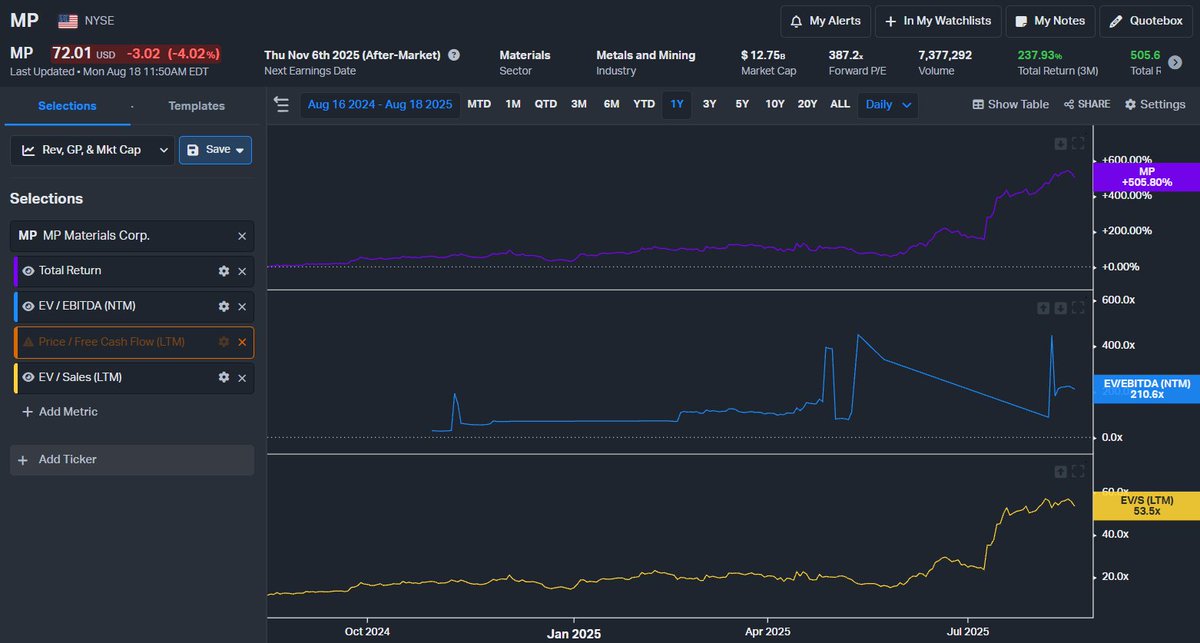The width and height of the screenshot is (1200, 643).
Task: Select the 1M time range
Action: pos(513,104)
